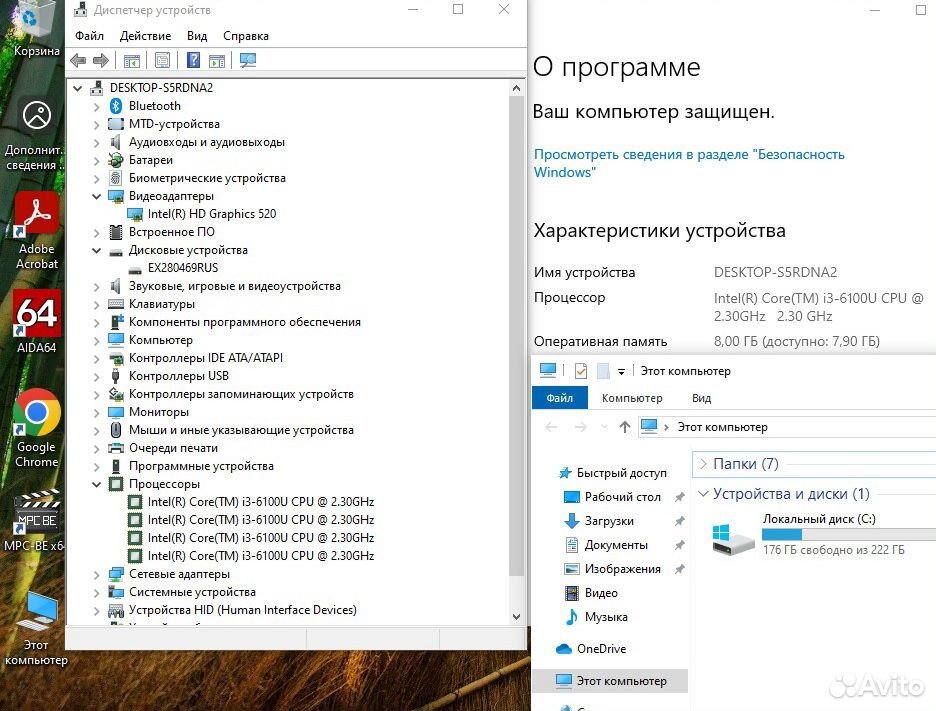Open Музыка folder in sidebar
The width and height of the screenshot is (936, 711).
[x=606, y=617]
